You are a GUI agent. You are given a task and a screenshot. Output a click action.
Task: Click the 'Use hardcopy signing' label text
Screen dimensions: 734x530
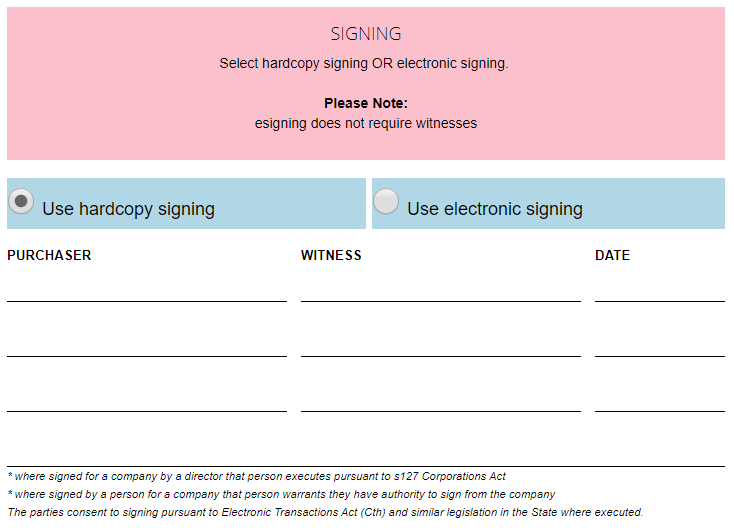click(x=128, y=209)
